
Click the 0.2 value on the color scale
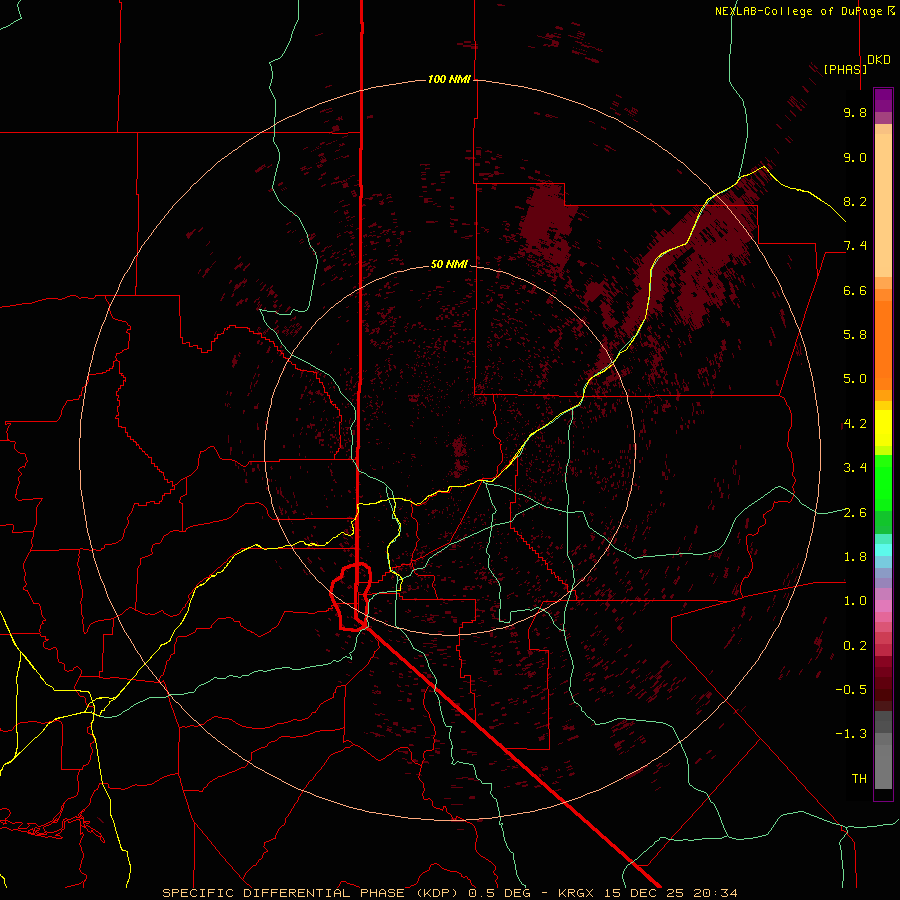click(855, 646)
